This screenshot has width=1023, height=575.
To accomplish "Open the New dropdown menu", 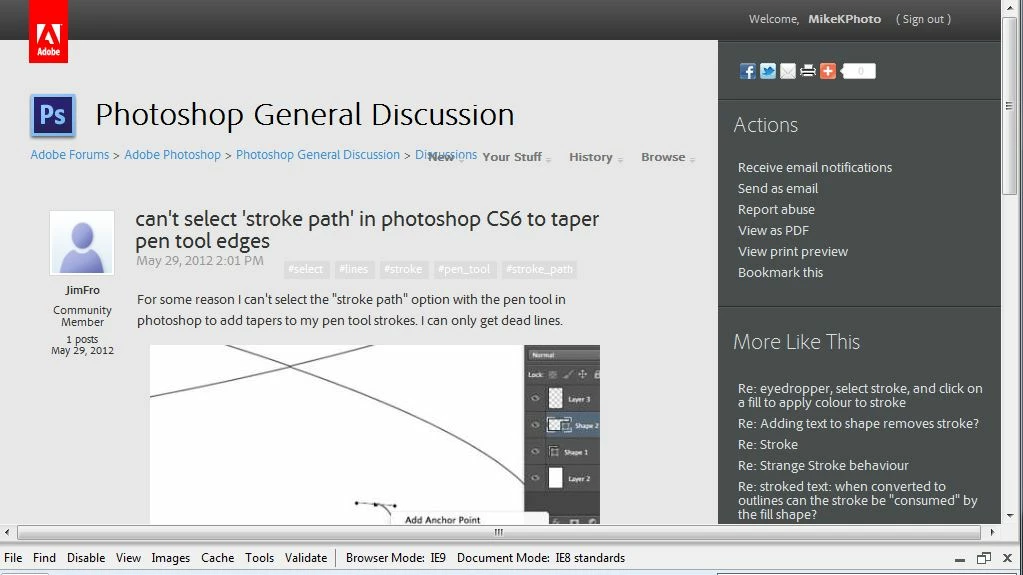I will coord(445,157).
